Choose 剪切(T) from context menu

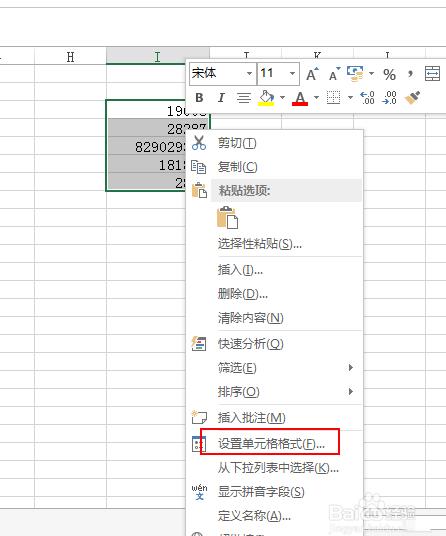(x=275, y=143)
